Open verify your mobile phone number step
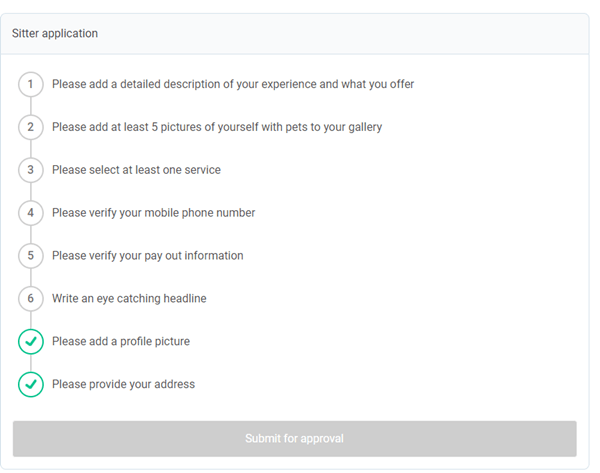Image resolution: width=600 pixels, height=473 pixels. click(153, 213)
